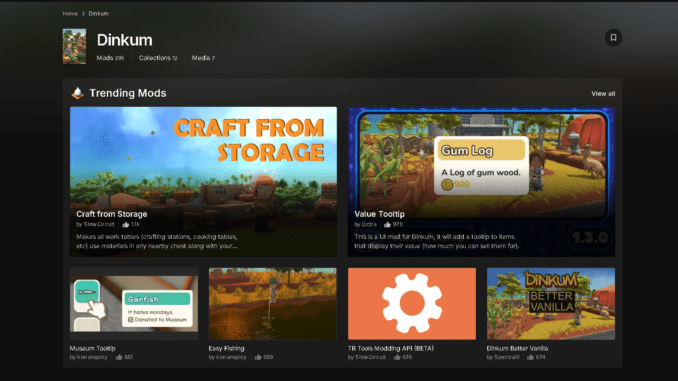Click the Value Tooltip description text
Viewport: 678px width, 381px height.
tap(437, 241)
